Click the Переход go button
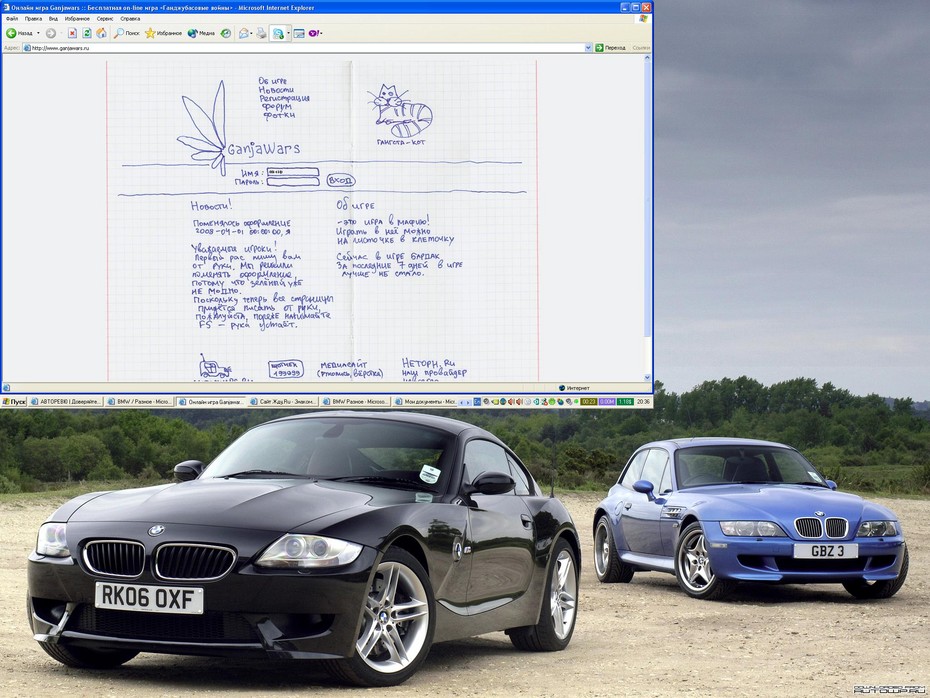The height and width of the screenshot is (698, 930). [611, 48]
